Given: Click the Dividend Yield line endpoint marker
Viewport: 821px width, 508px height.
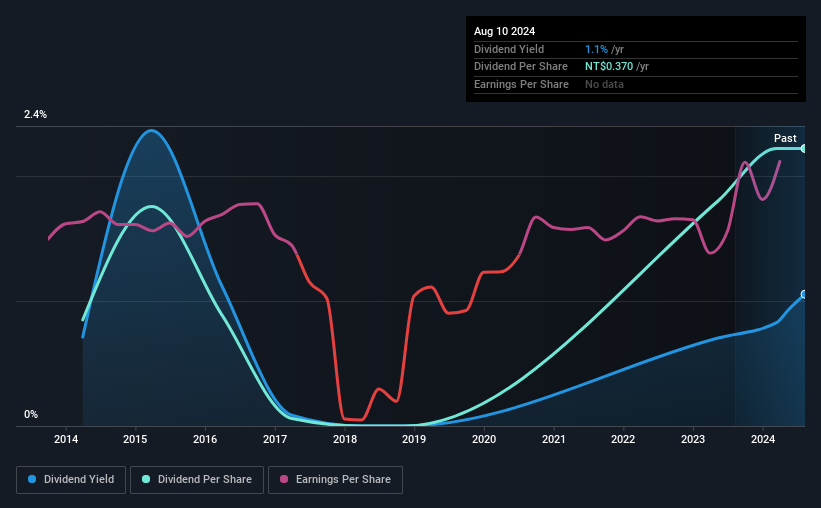Looking at the screenshot, I should pyautogui.click(x=804, y=294).
